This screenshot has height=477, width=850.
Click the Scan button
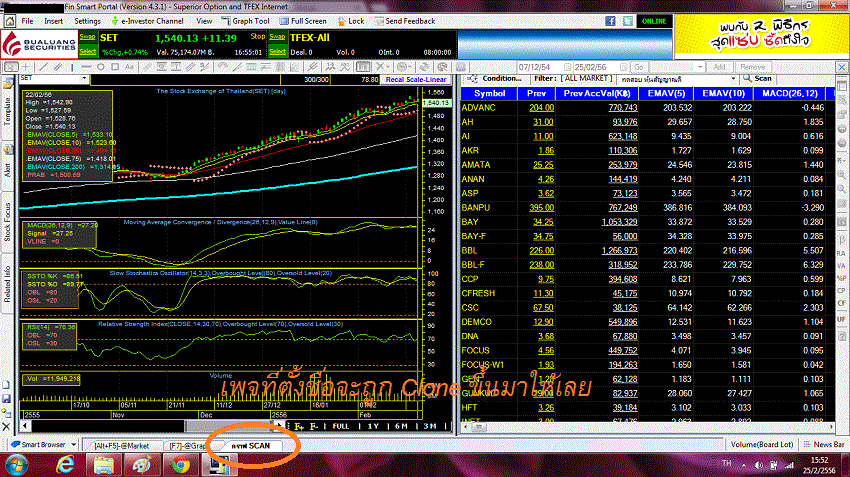pos(757,79)
